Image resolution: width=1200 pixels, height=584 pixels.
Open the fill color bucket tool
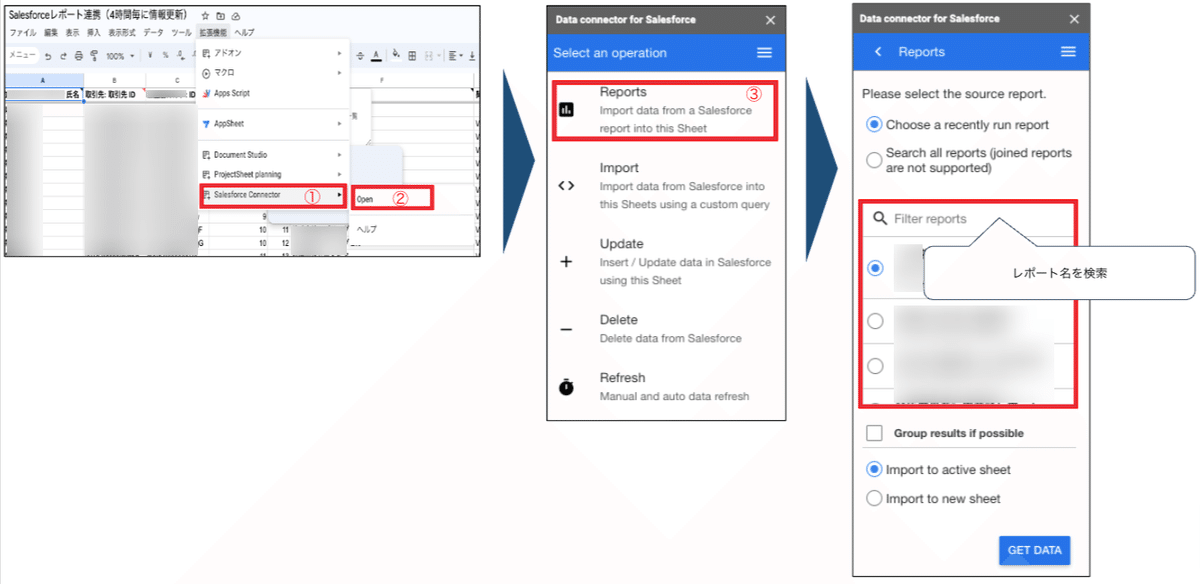(x=396, y=56)
